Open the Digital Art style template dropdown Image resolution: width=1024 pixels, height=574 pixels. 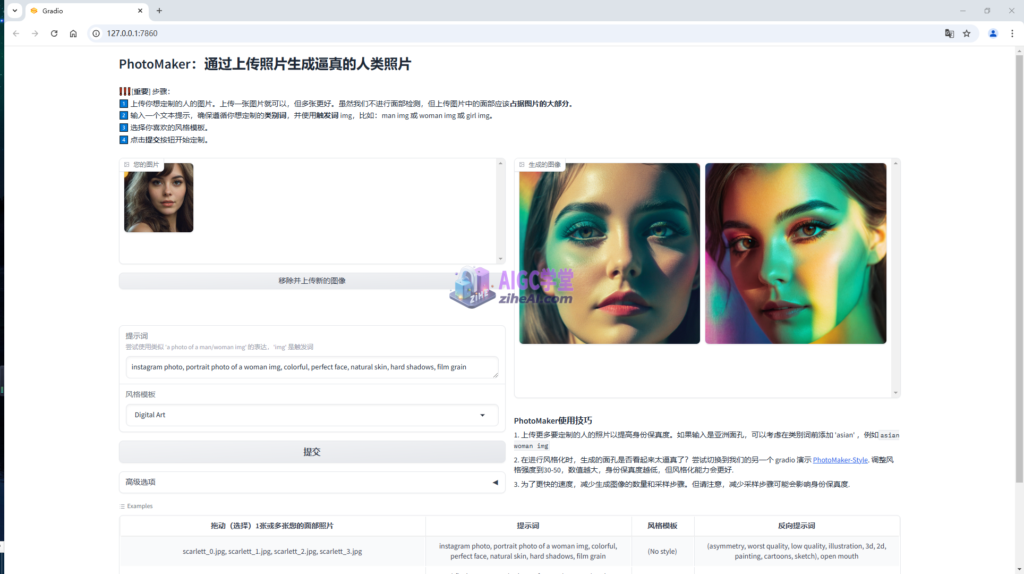tap(312, 415)
